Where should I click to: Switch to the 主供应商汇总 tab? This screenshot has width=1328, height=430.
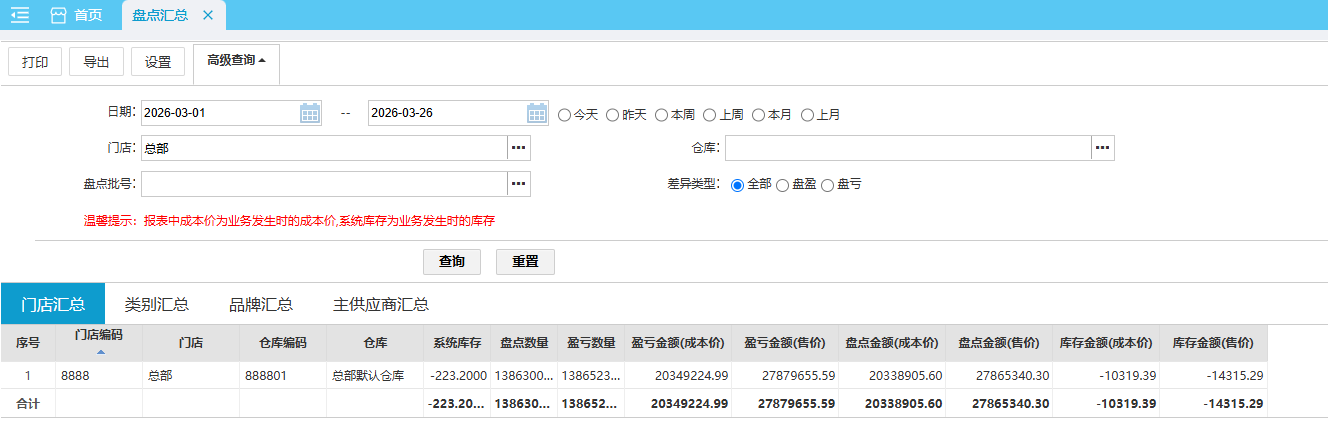coord(381,304)
